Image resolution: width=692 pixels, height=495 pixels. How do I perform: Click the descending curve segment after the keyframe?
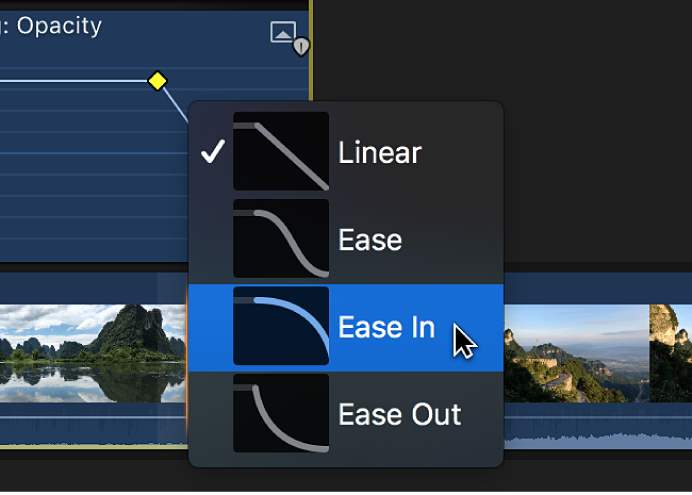[x=175, y=102]
